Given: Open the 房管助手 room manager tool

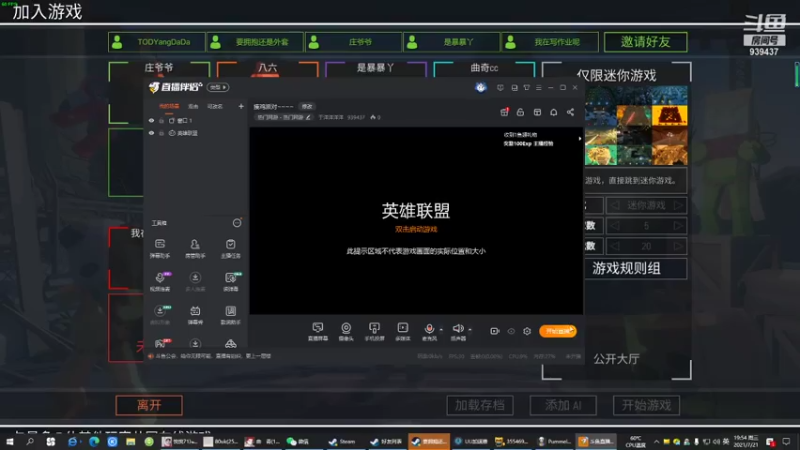Looking at the screenshot, I should click(195, 248).
